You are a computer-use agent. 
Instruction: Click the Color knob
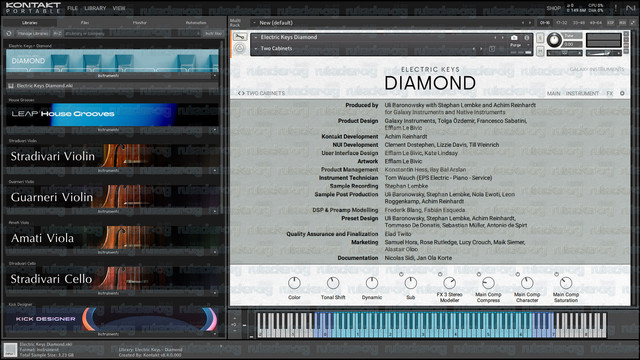click(294, 283)
